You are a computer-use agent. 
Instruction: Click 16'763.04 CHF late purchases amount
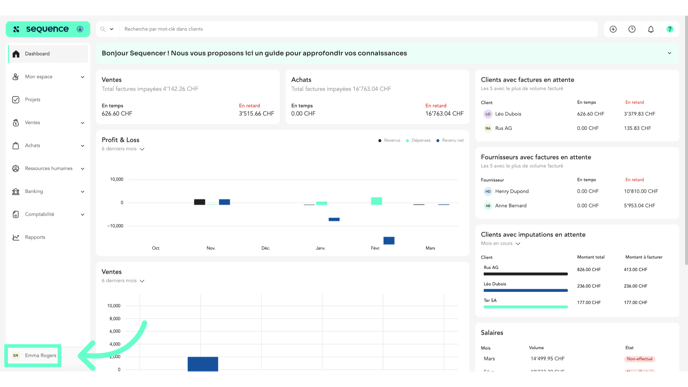tap(444, 114)
